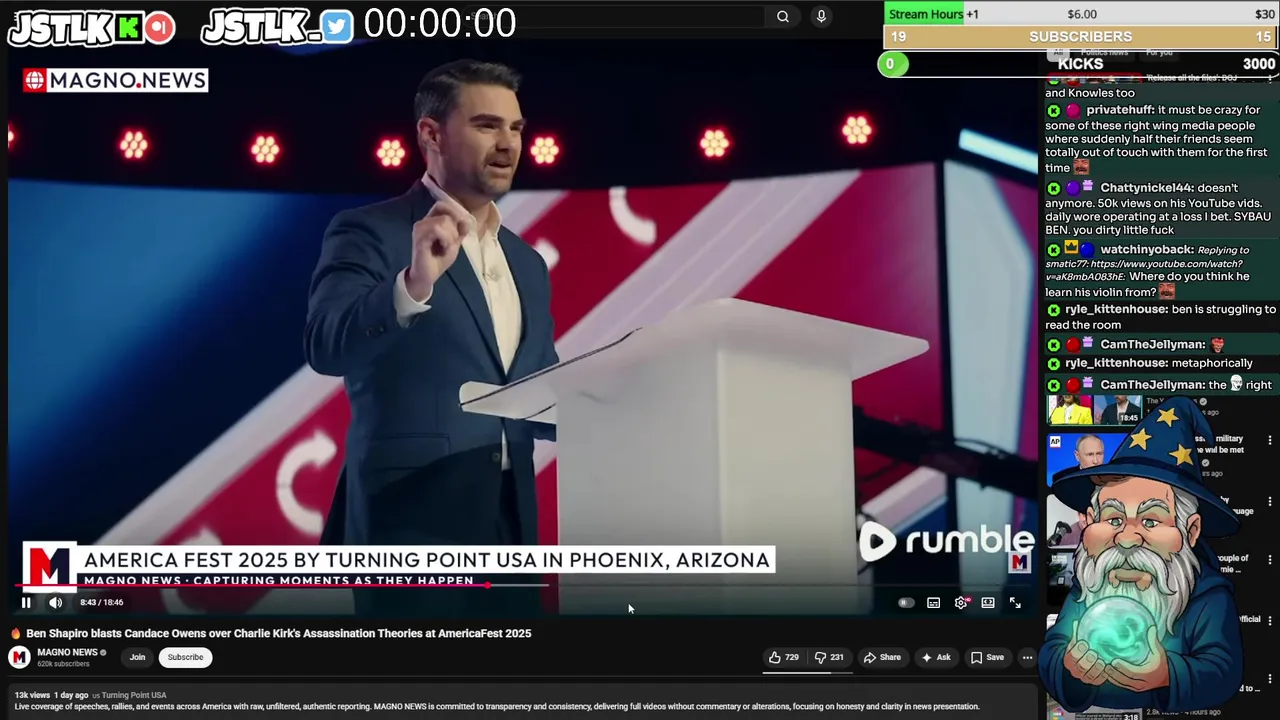1280x720 pixels.
Task: Enter full screen mode
Action: click(x=1015, y=603)
